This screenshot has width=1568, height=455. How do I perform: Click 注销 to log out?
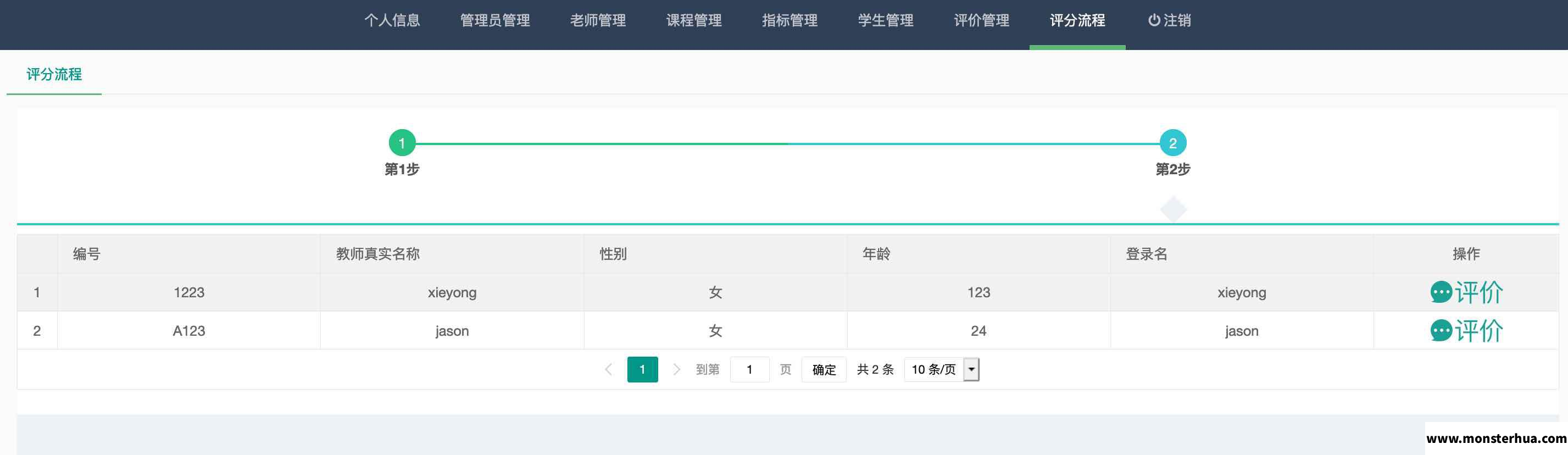coord(1169,21)
